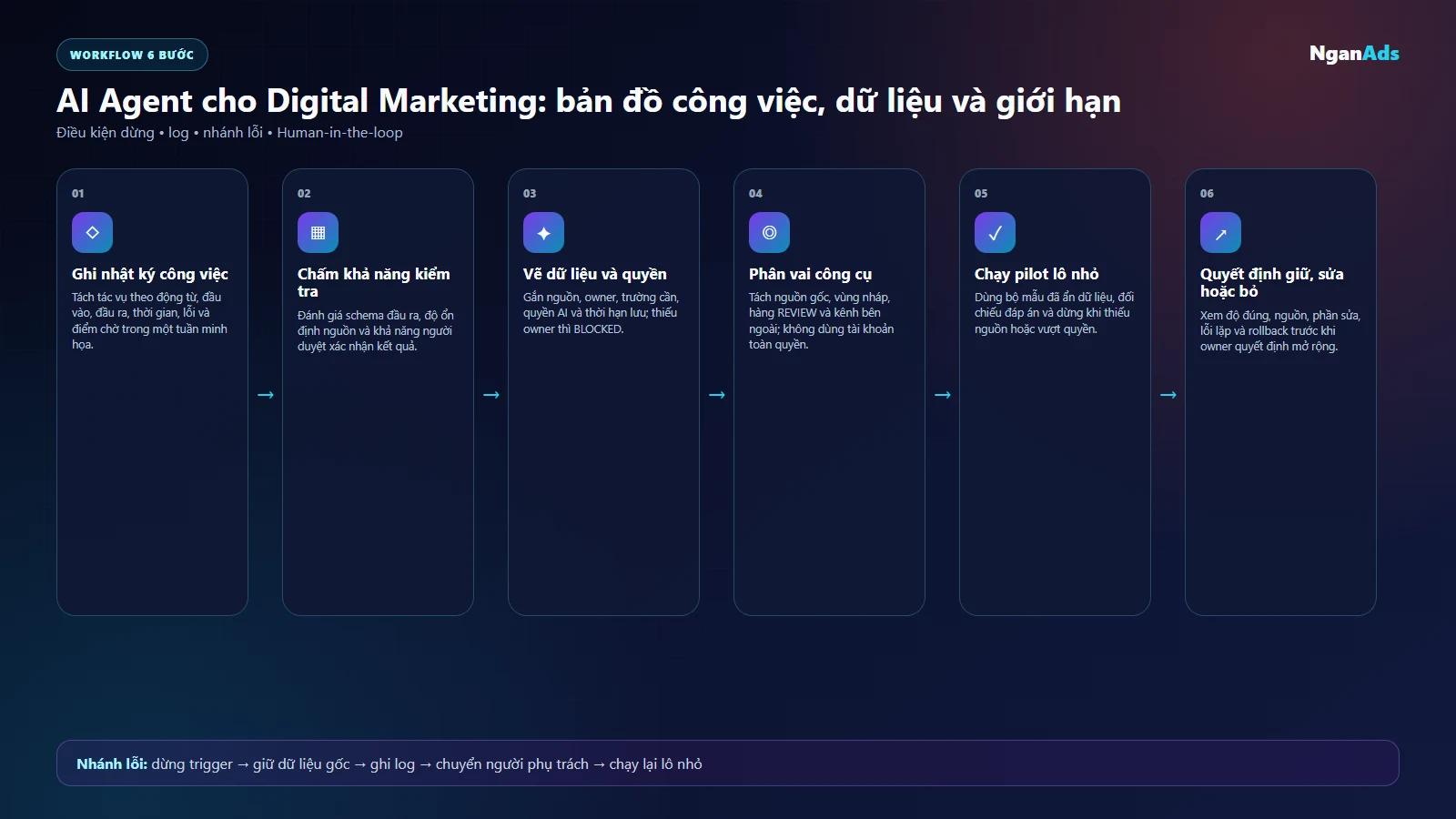Select the heading 'Phân vai công cụ'
1456x819 pixels.
[x=810, y=274]
